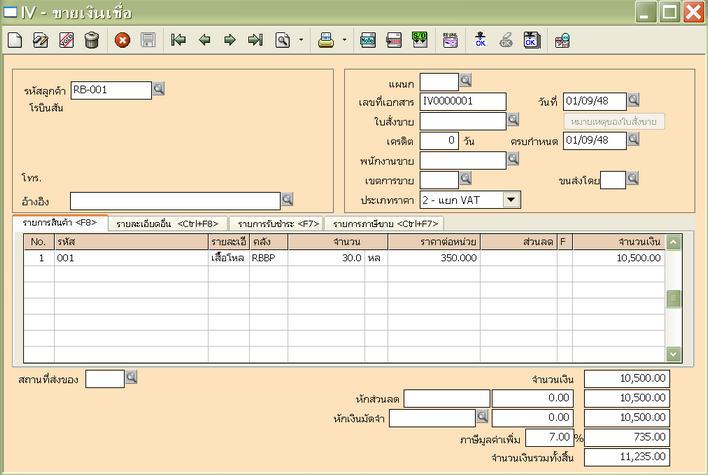Click the อ้างอิง reference input field
The image size is (708, 475).
174,200
